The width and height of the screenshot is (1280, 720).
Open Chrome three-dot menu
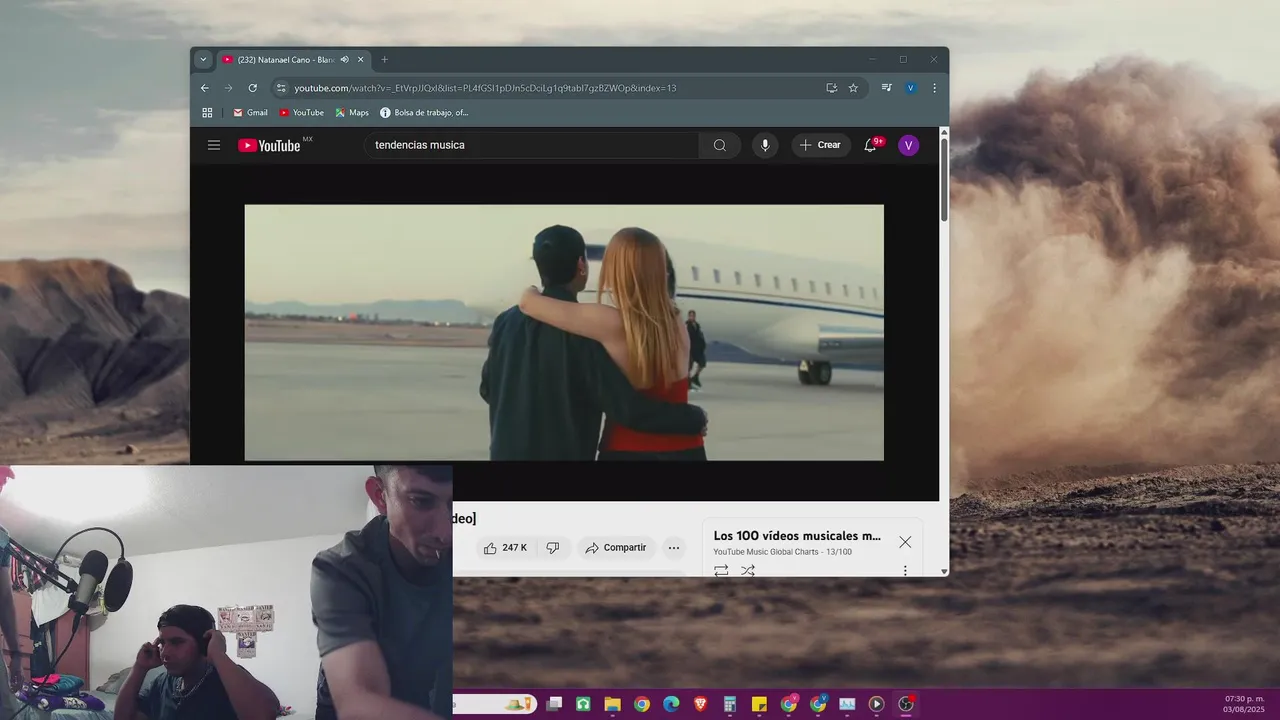pos(935,88)
